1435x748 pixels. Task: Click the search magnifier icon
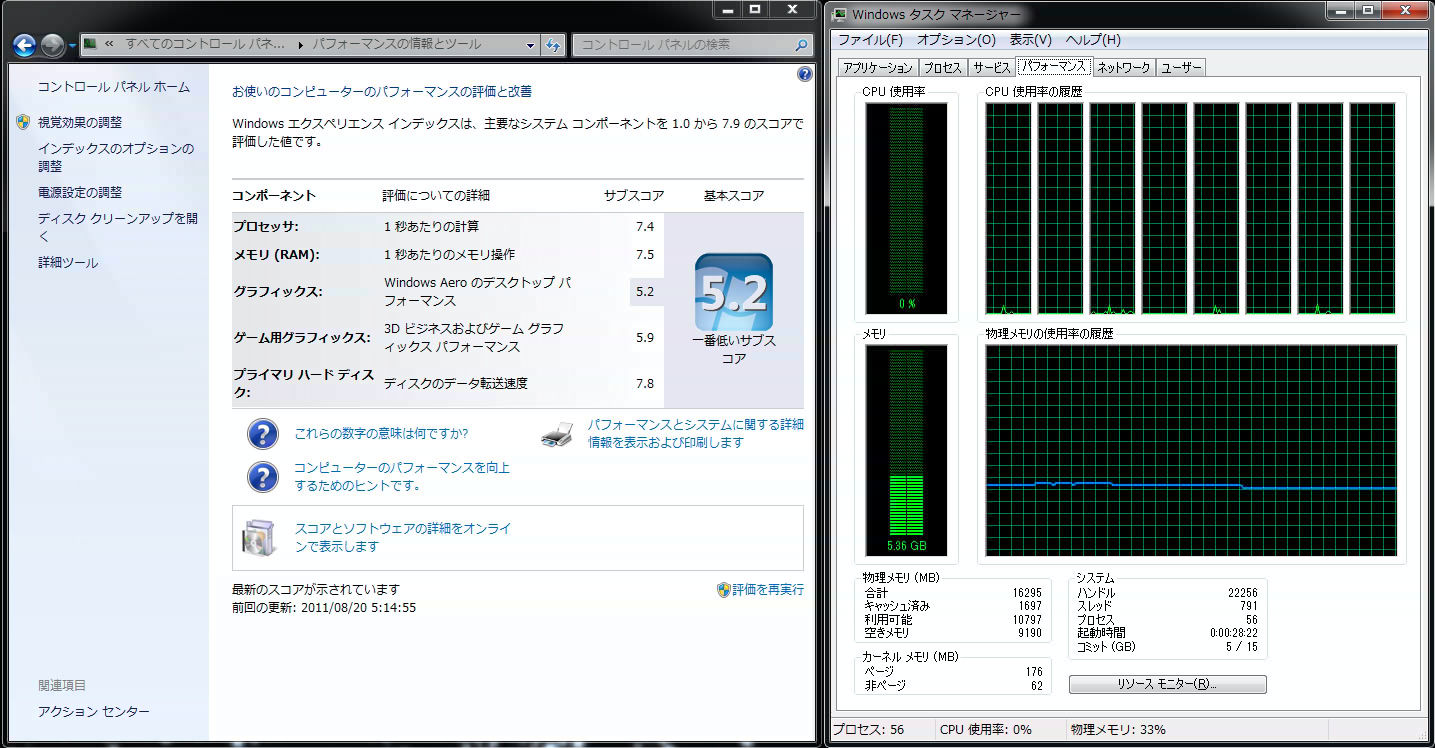[x=801, y=45]
